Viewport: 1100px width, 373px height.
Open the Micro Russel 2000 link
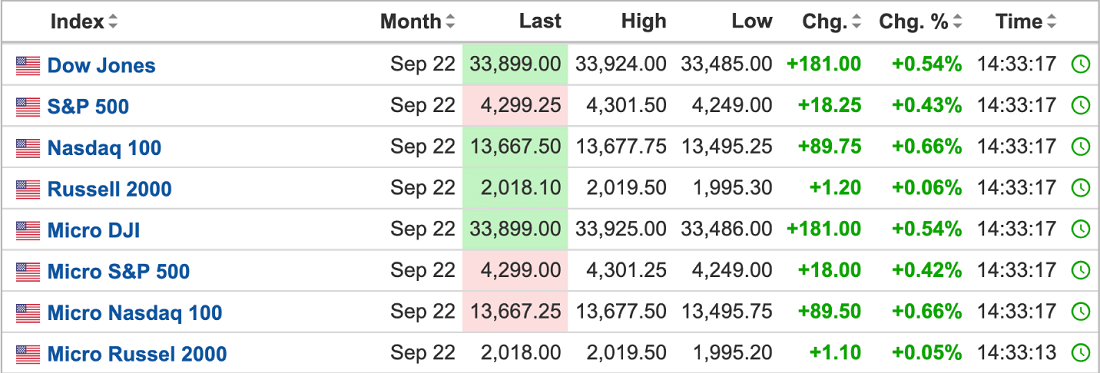point(137,353)
